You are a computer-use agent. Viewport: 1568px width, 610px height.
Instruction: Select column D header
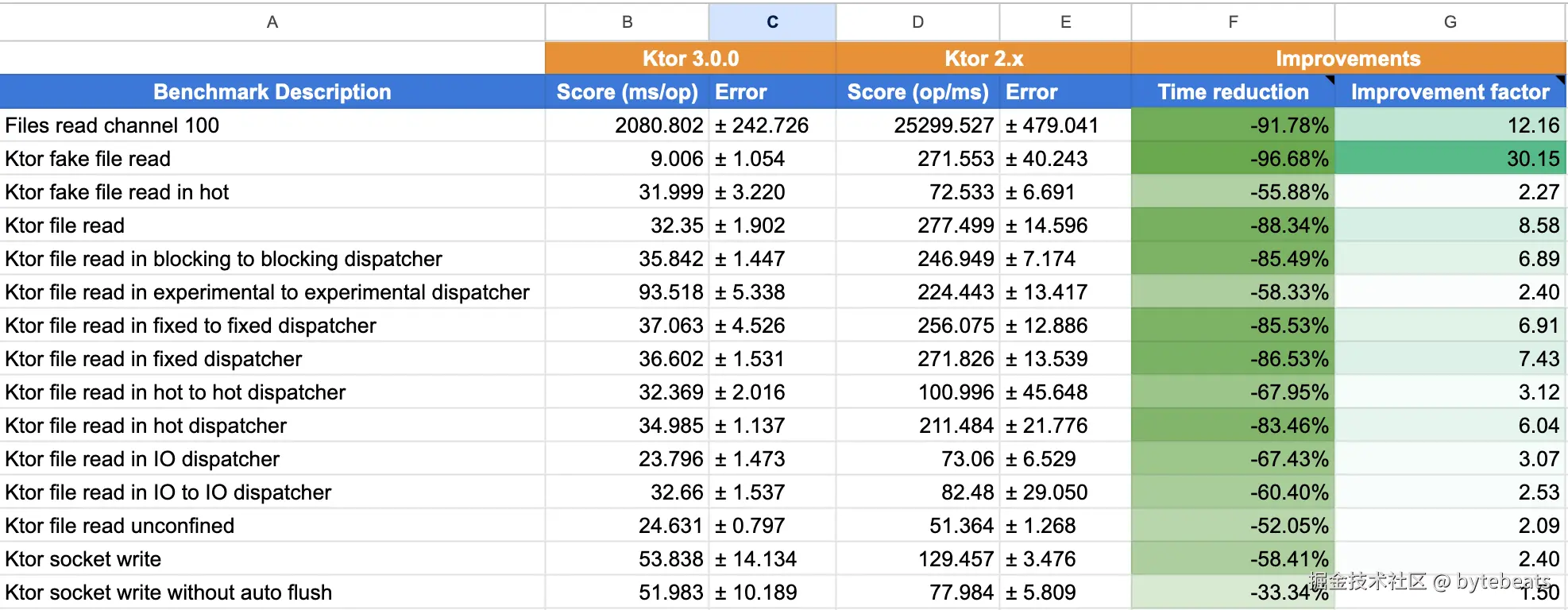pos(917,22)
